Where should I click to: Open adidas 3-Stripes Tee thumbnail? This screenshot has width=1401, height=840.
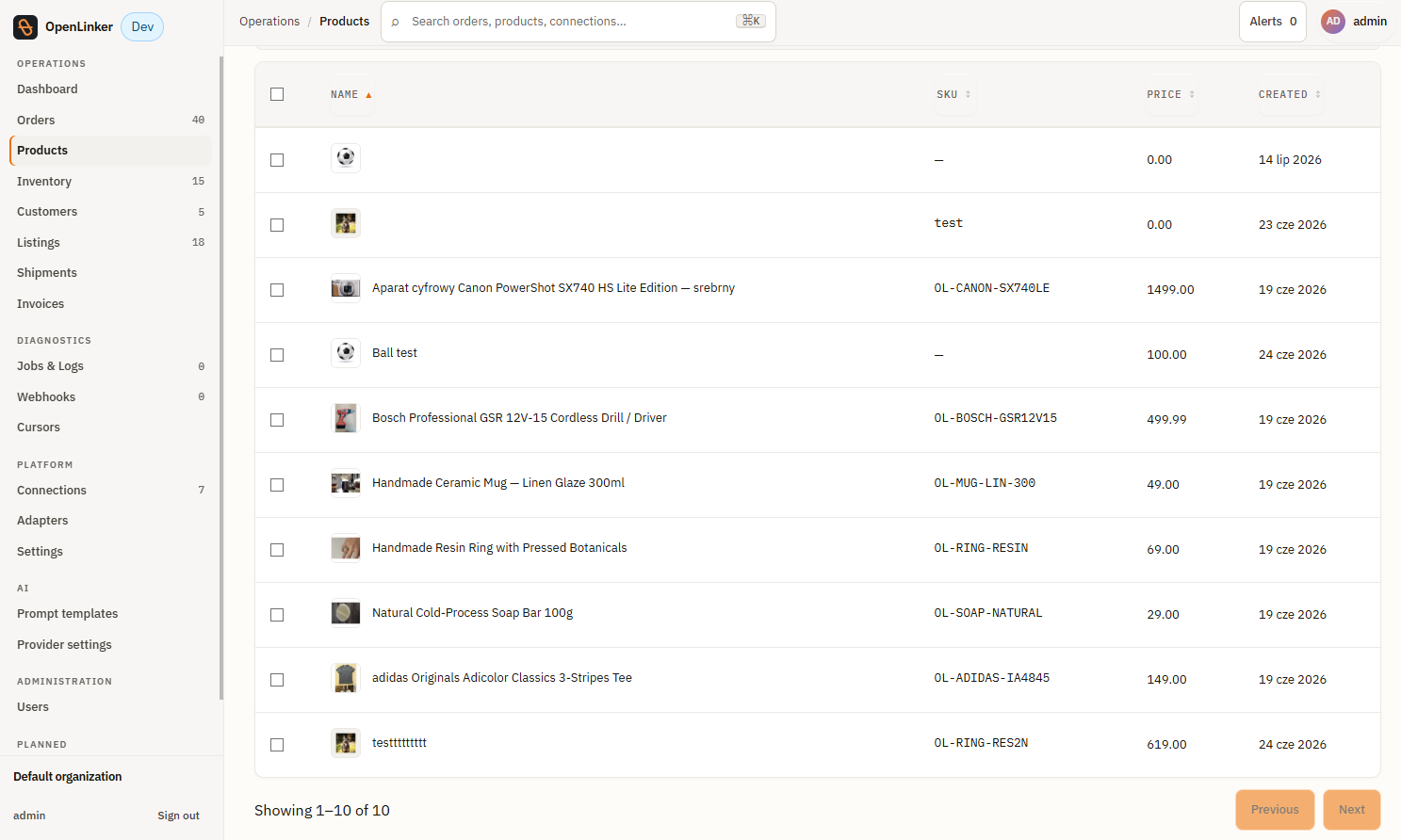click(346, 678)
